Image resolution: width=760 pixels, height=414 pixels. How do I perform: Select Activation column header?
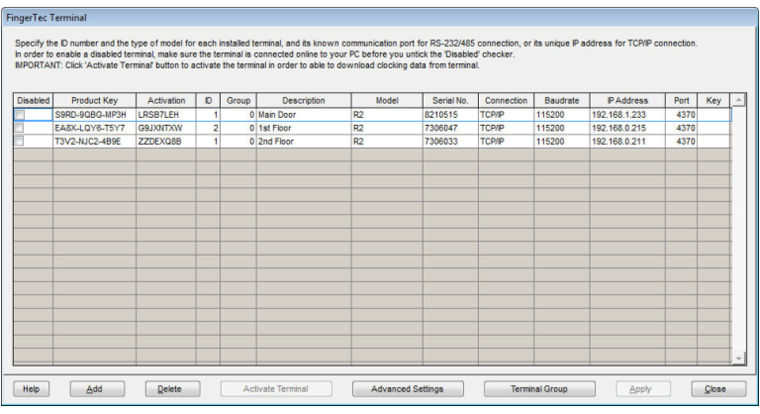(x=166, y=100)
